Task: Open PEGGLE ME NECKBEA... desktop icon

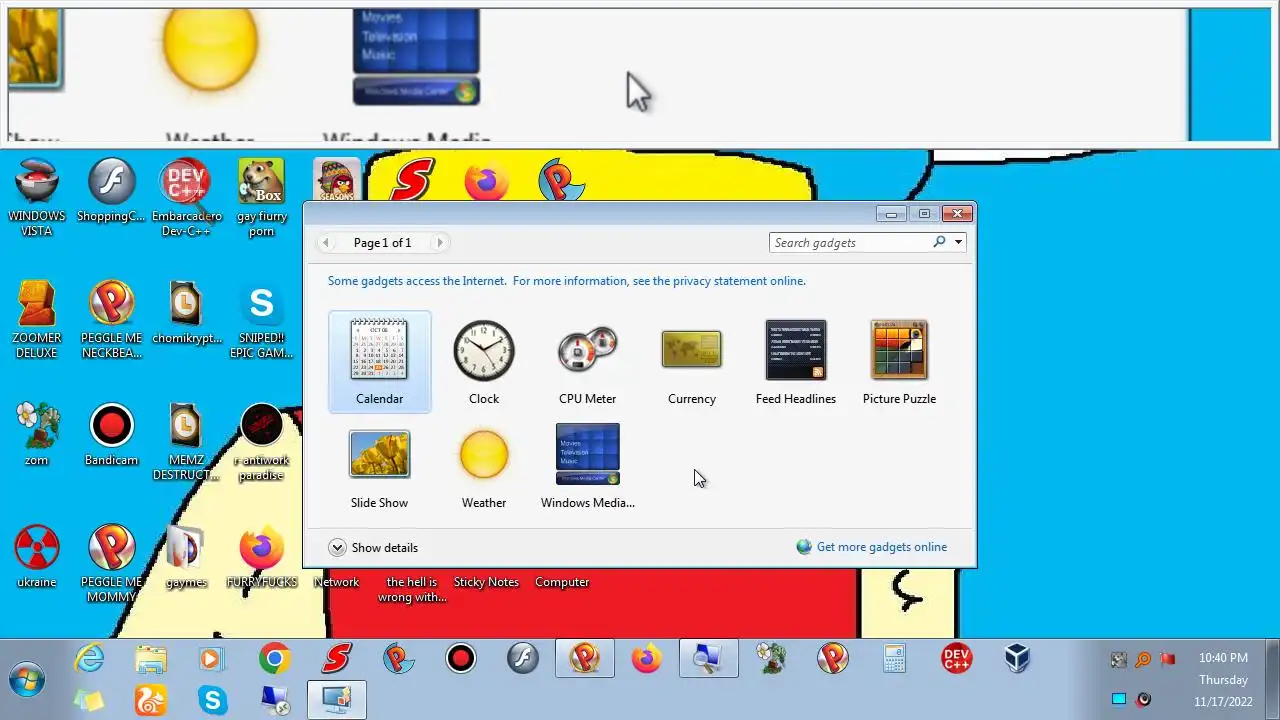Action: coord(111,320)
